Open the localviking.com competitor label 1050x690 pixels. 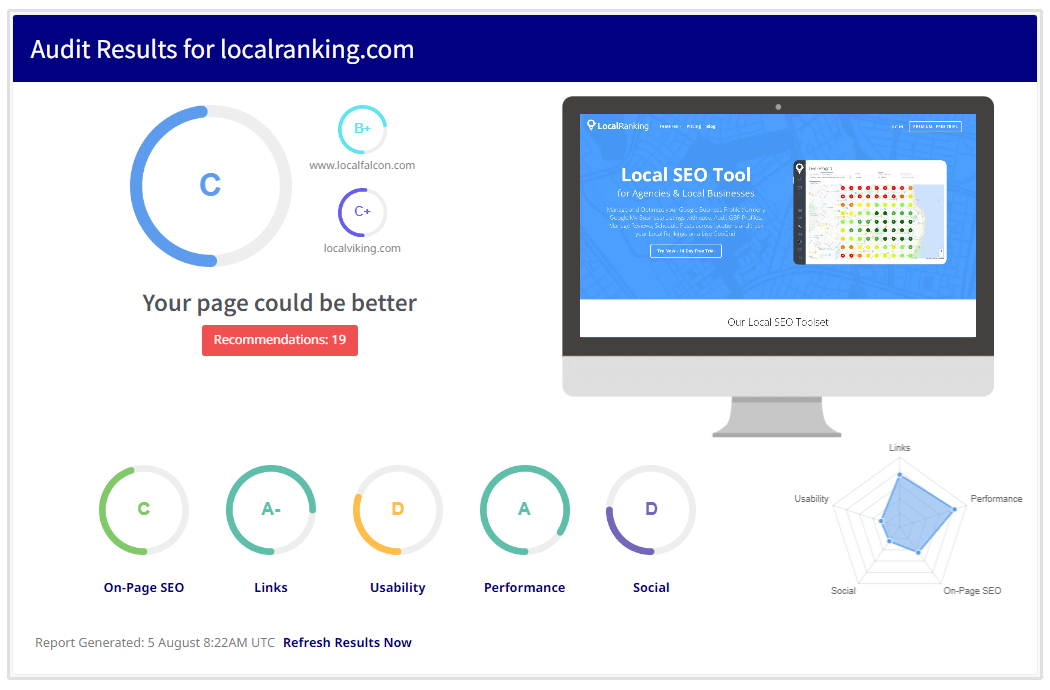[362, 248]
